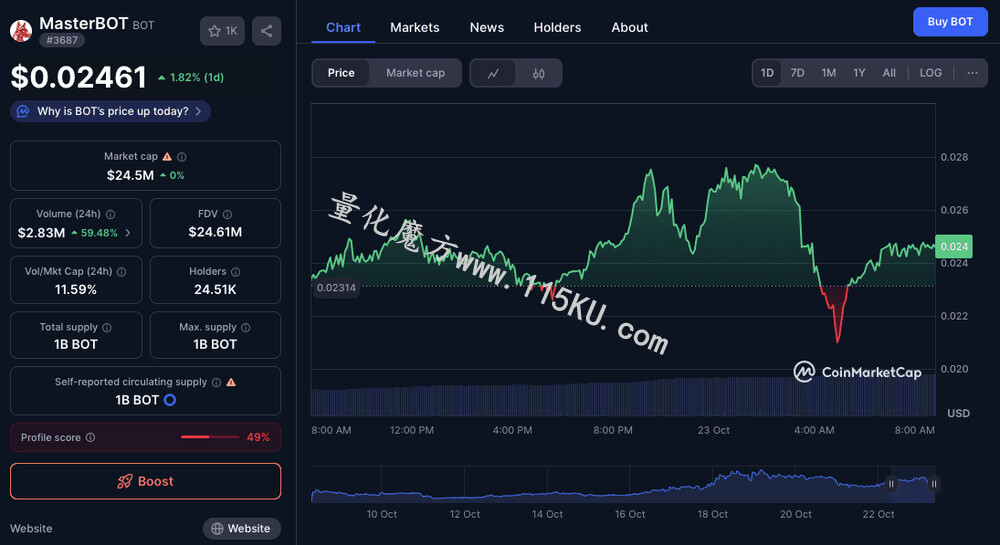The height and width of the screenshot is (545, 1000).
Task: Select the Market cap toggle
Action: click(x=415, y=73)
